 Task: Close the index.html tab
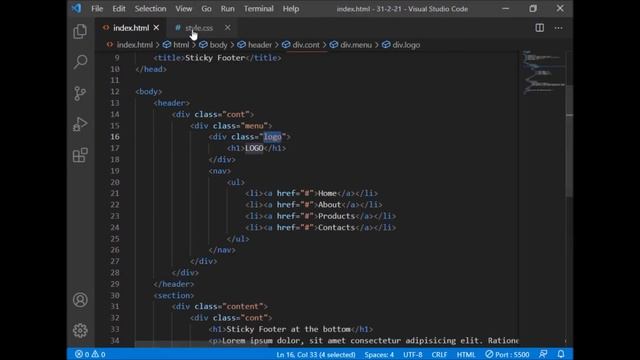156,28
